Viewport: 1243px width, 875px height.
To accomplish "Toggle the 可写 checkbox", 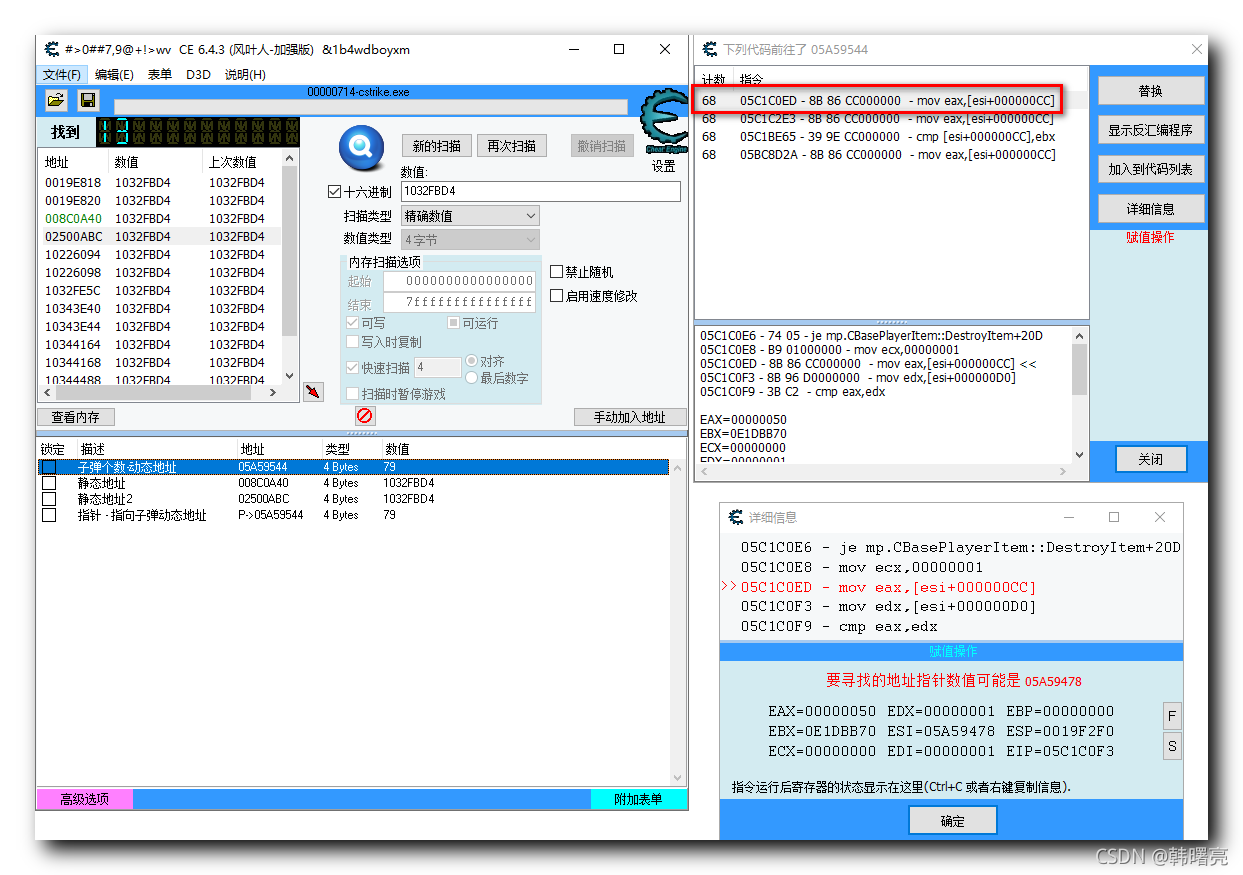I will click(x=352, y=323).
